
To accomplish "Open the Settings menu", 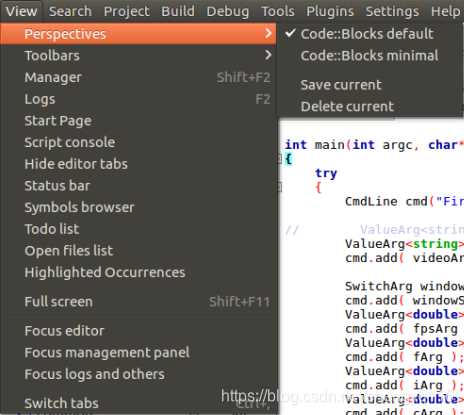I will [x=392, y=11].
